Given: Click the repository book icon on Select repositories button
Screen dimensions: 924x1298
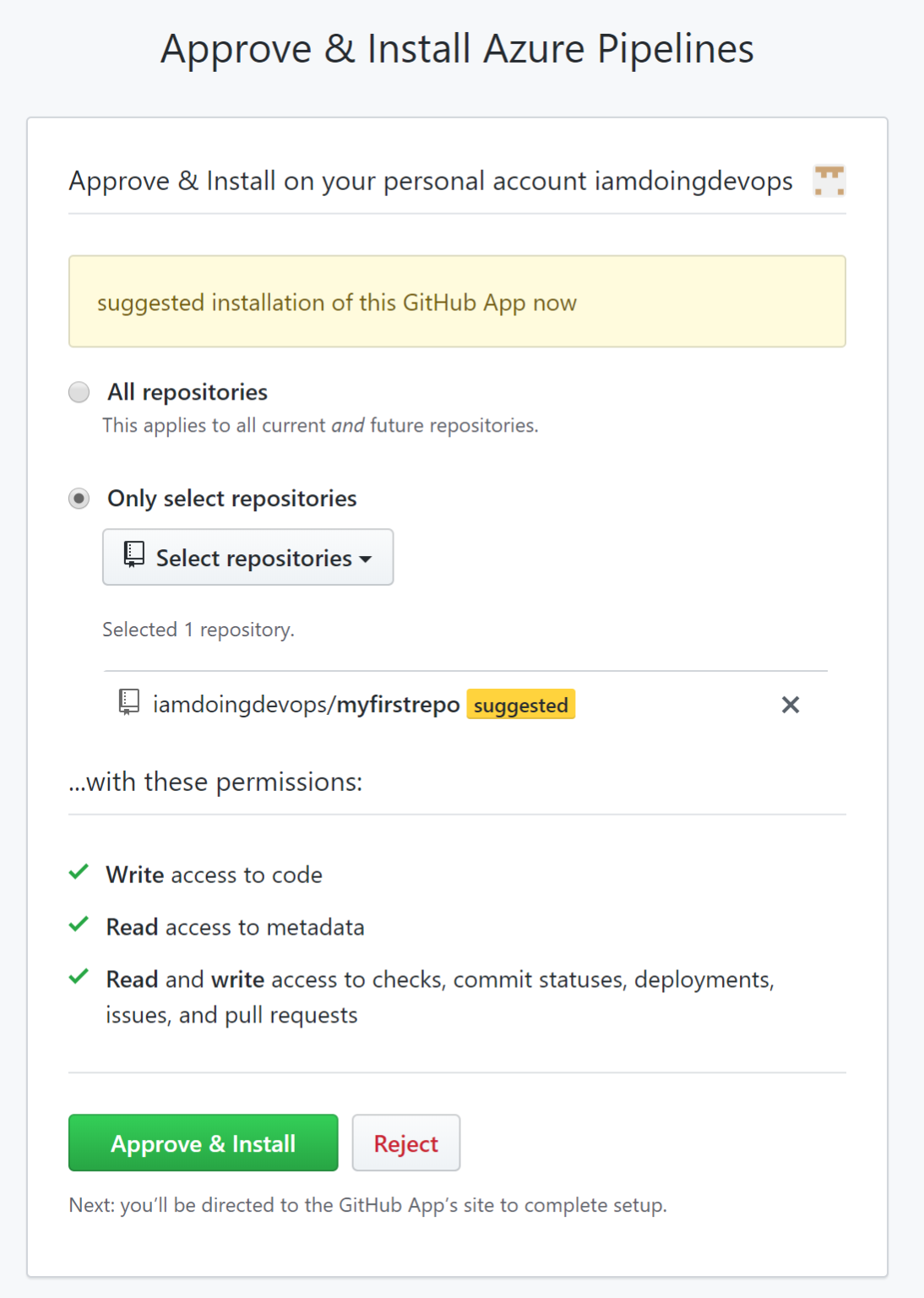Looking at the screenshot, I should click(x=132, y=556).
